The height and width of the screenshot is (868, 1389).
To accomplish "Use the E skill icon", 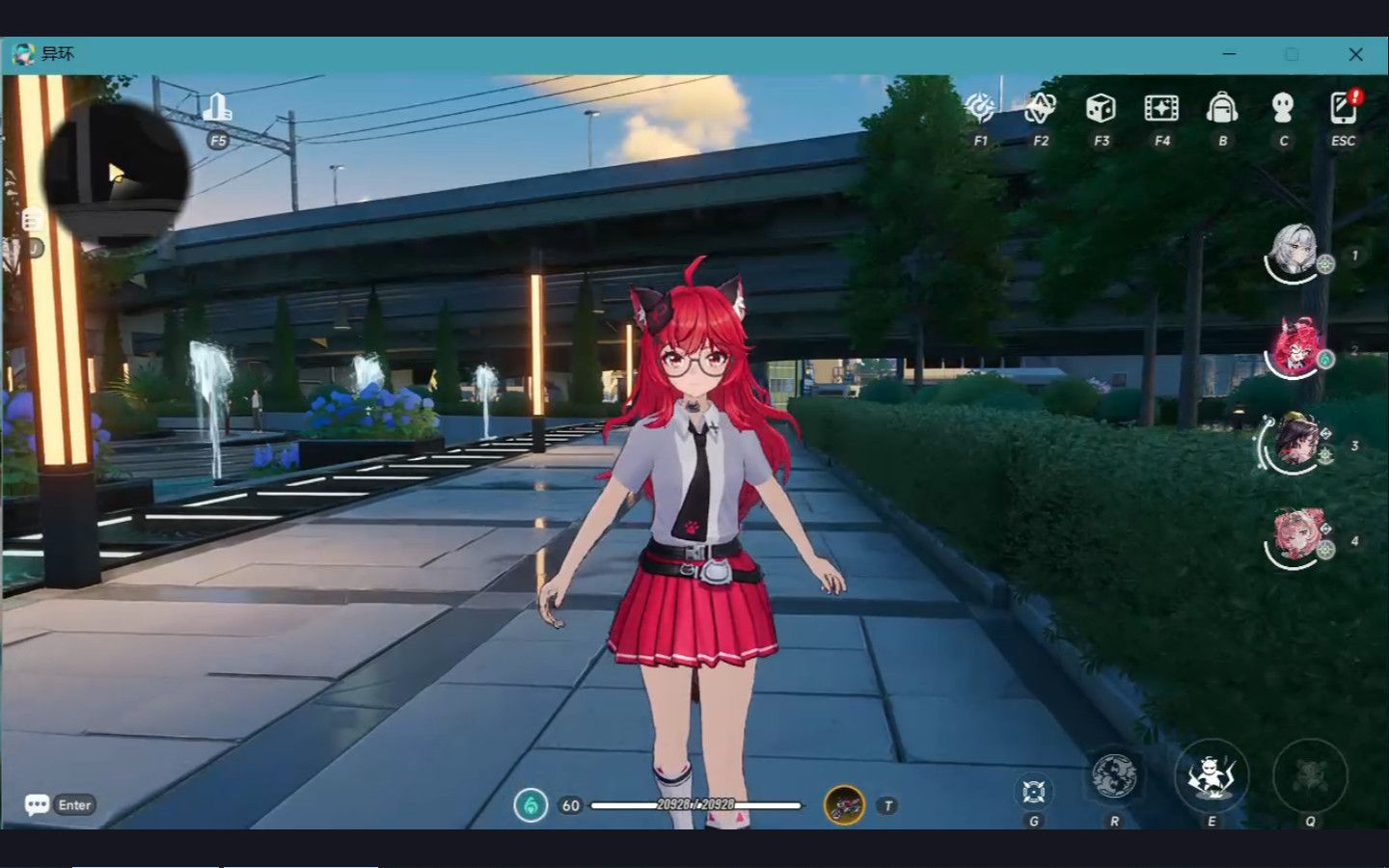I will [x=1212, y=777].
